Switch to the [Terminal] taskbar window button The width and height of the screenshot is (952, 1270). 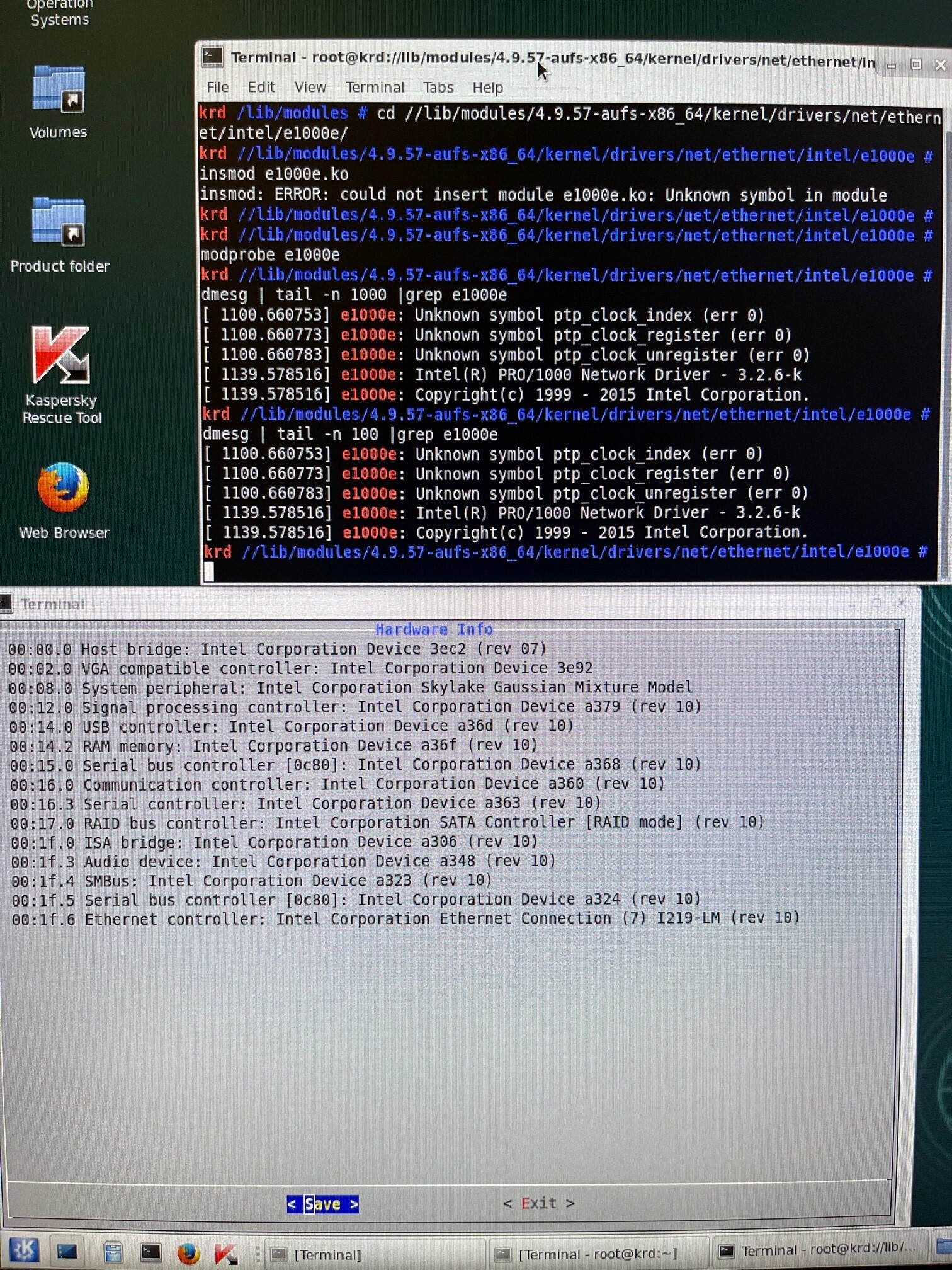coord(375,1254)
